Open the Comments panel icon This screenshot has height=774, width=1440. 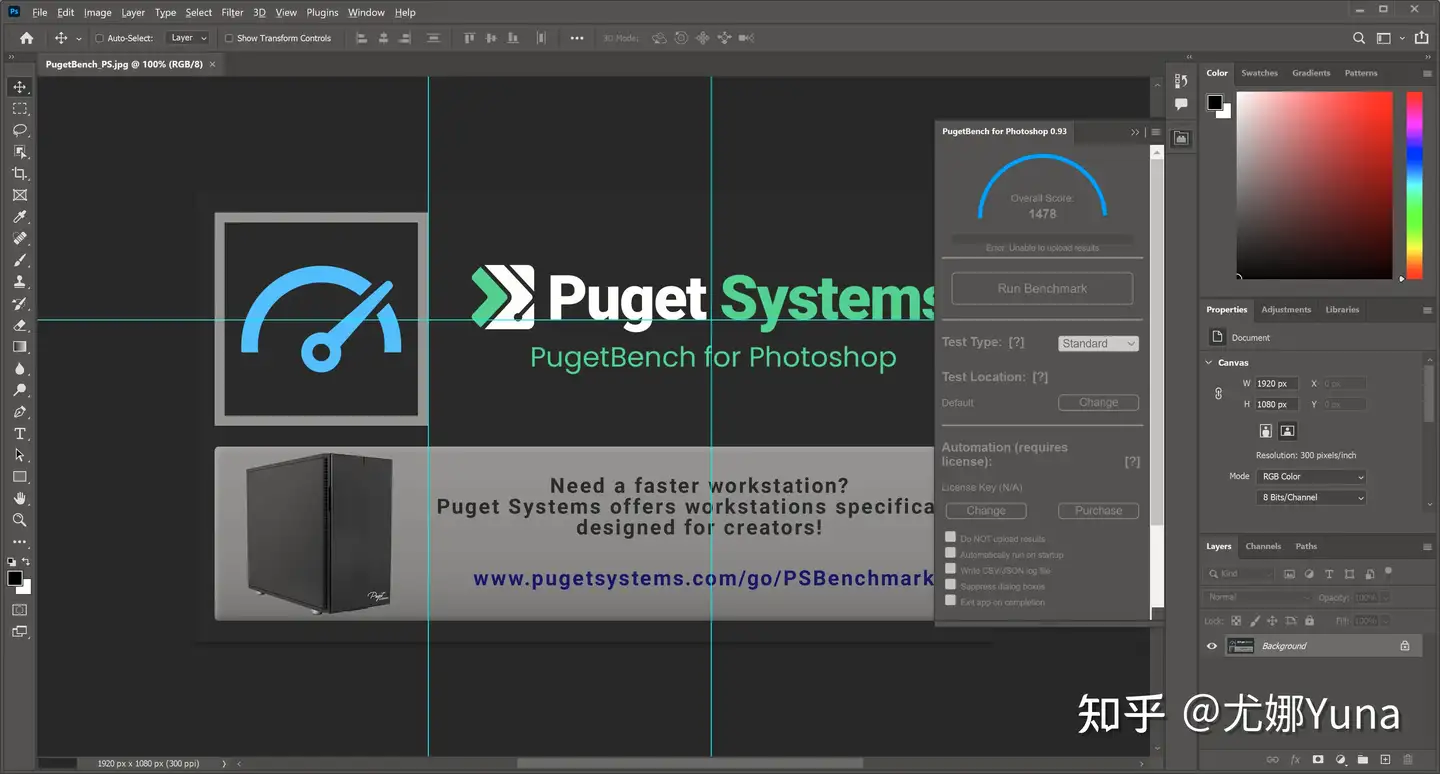click(1181, 104)
